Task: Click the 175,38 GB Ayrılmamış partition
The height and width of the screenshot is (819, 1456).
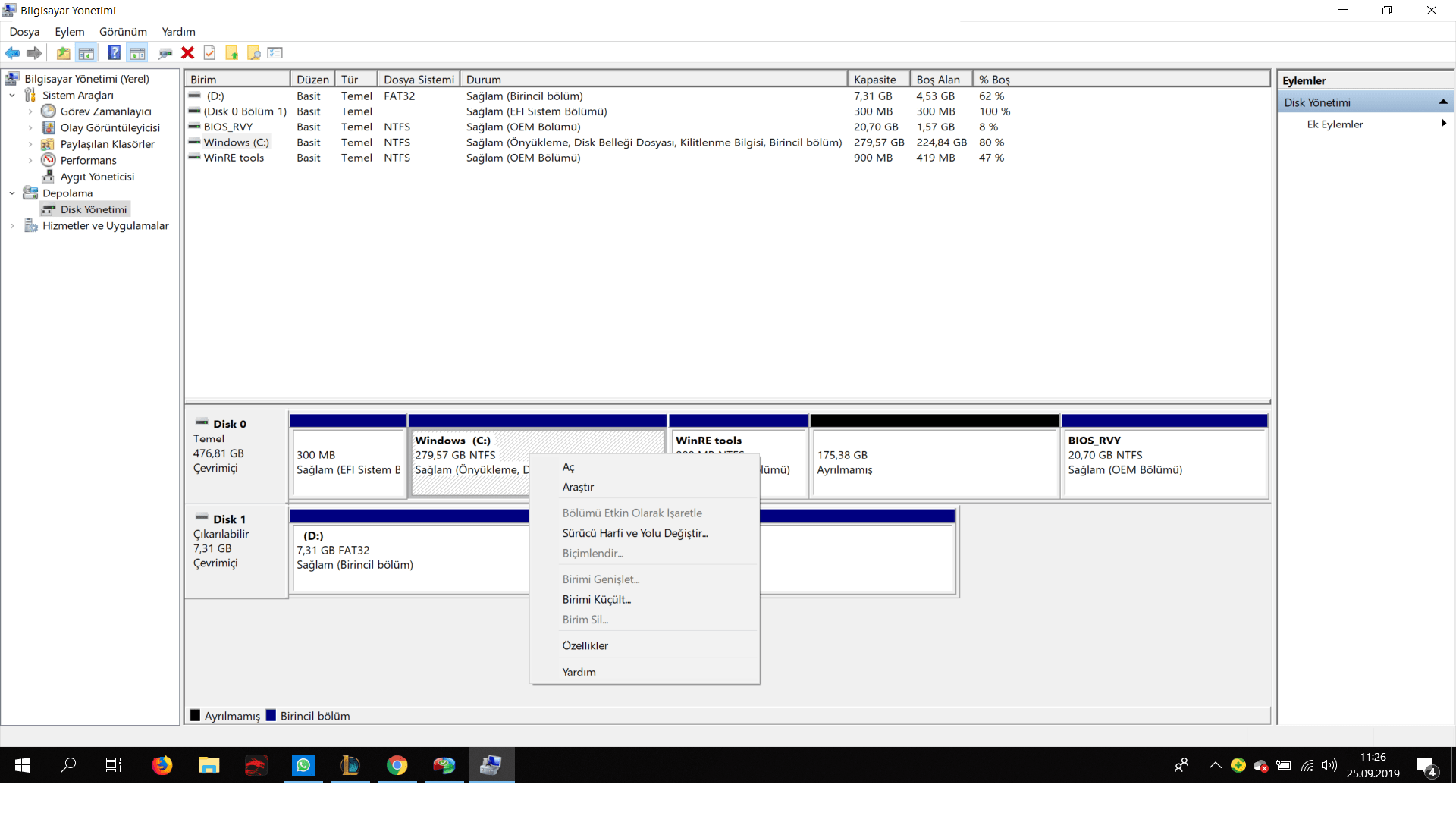Action: point(934,463)
